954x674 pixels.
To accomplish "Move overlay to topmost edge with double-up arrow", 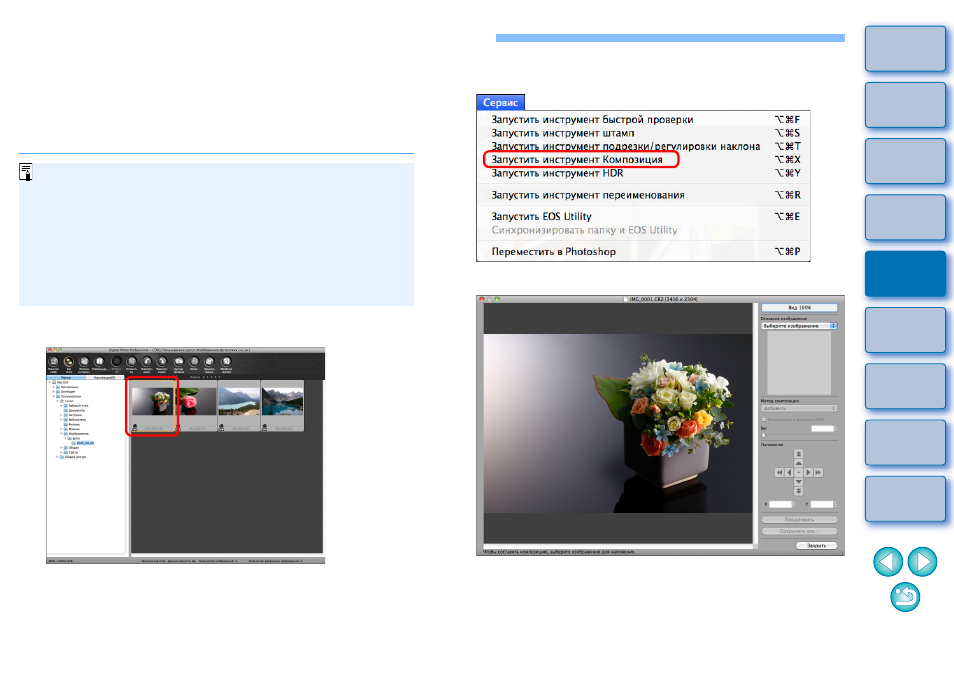I will point(798,454).
